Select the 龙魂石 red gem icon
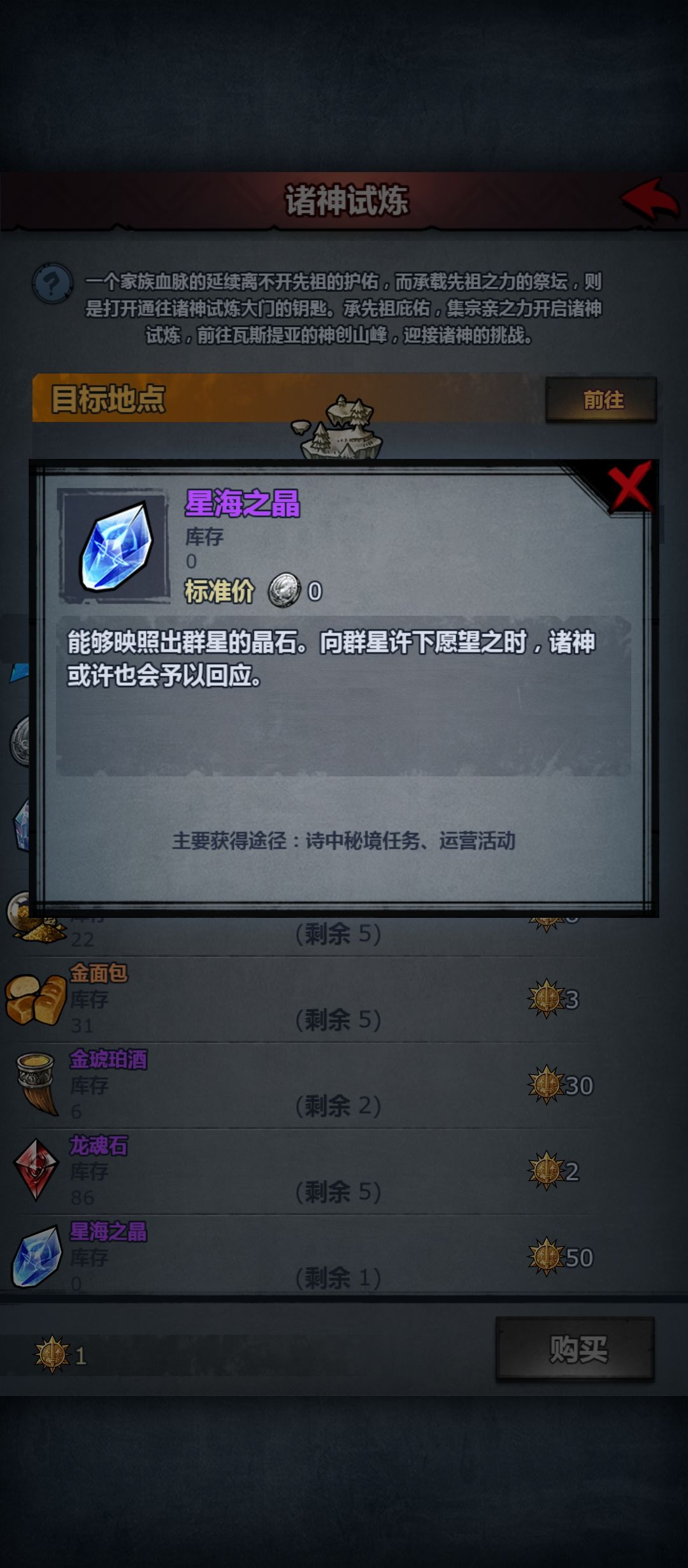The height and width of the screenshot is (1568, 688). pyautogui.click(x=36, y=1170)
